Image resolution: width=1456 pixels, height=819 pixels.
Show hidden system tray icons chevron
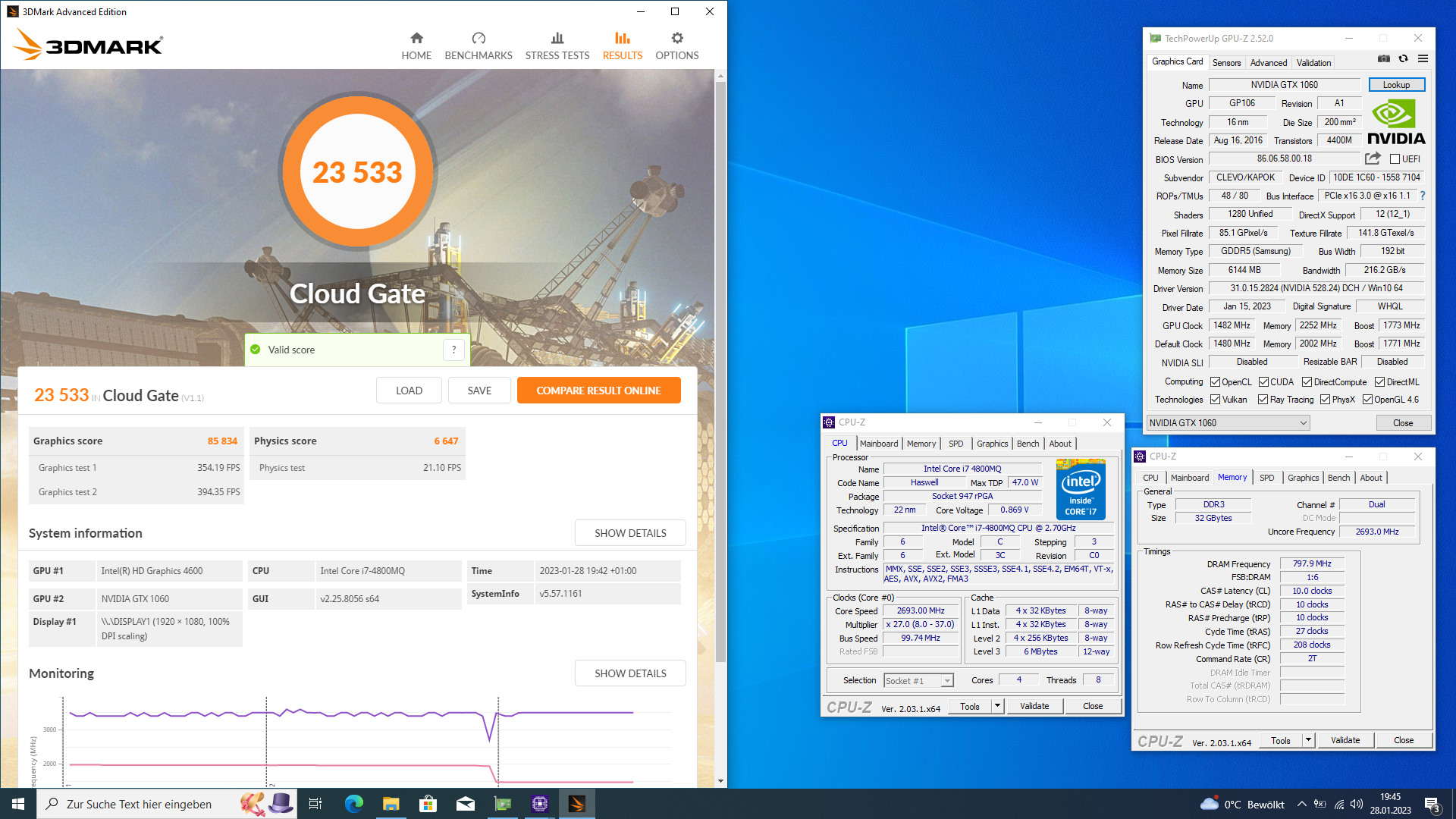[1301, 805]
